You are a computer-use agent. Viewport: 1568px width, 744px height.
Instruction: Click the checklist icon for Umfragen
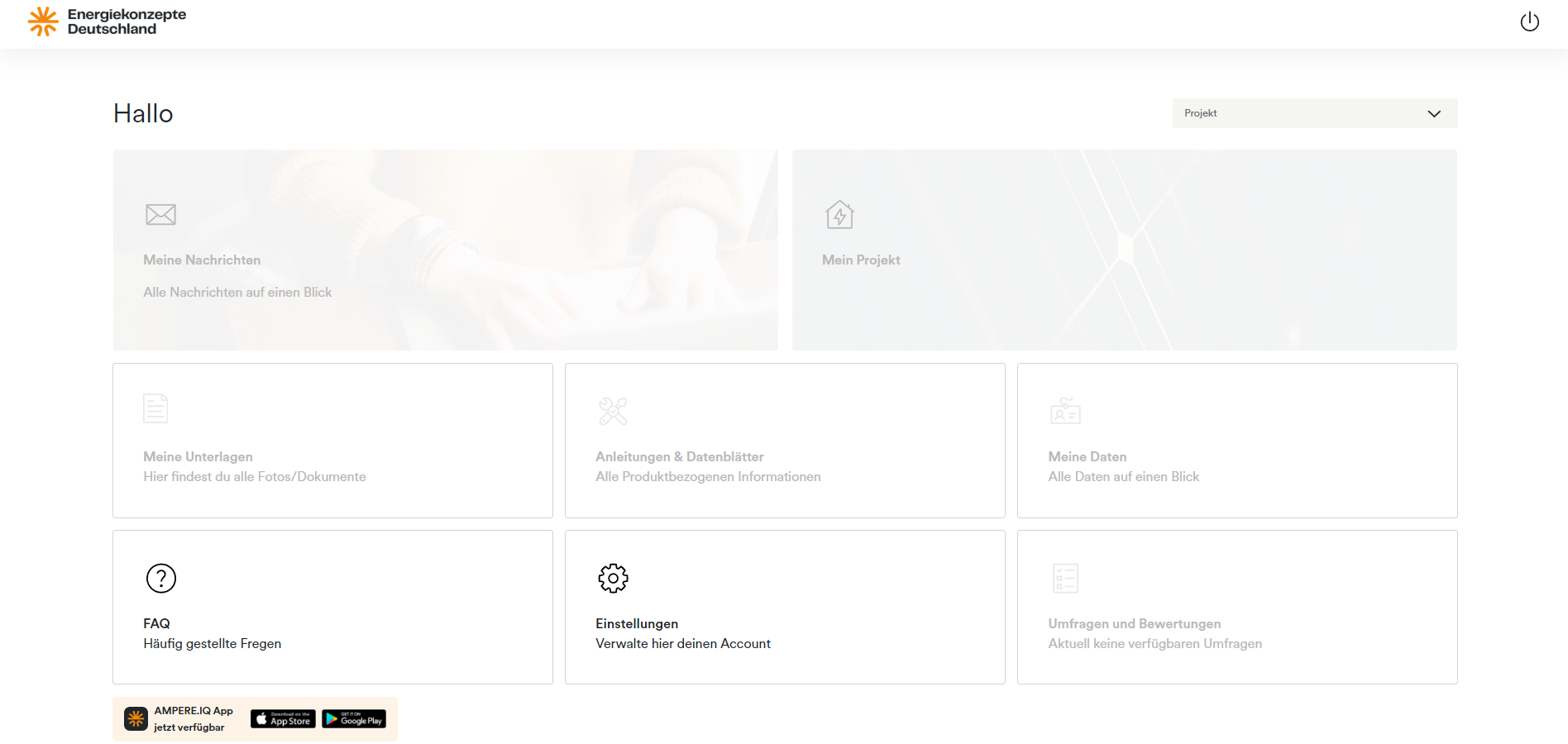coord(1065,579)
